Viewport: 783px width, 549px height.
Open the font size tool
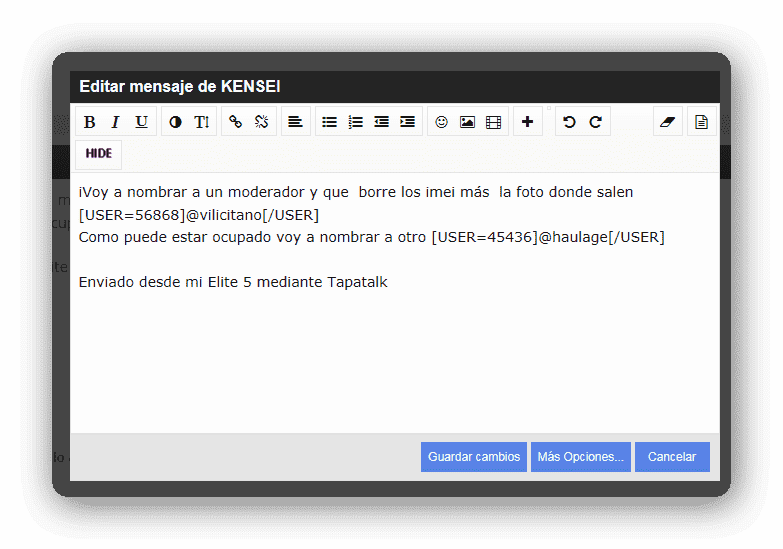point(201,122)
